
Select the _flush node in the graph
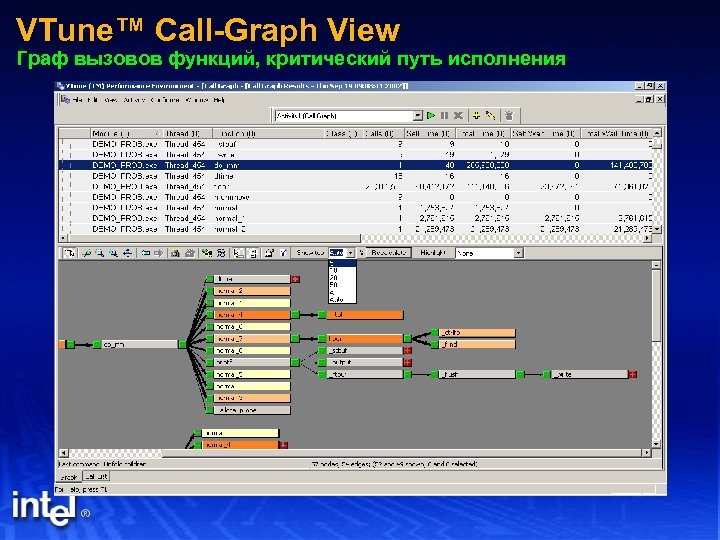pos(477,375)
